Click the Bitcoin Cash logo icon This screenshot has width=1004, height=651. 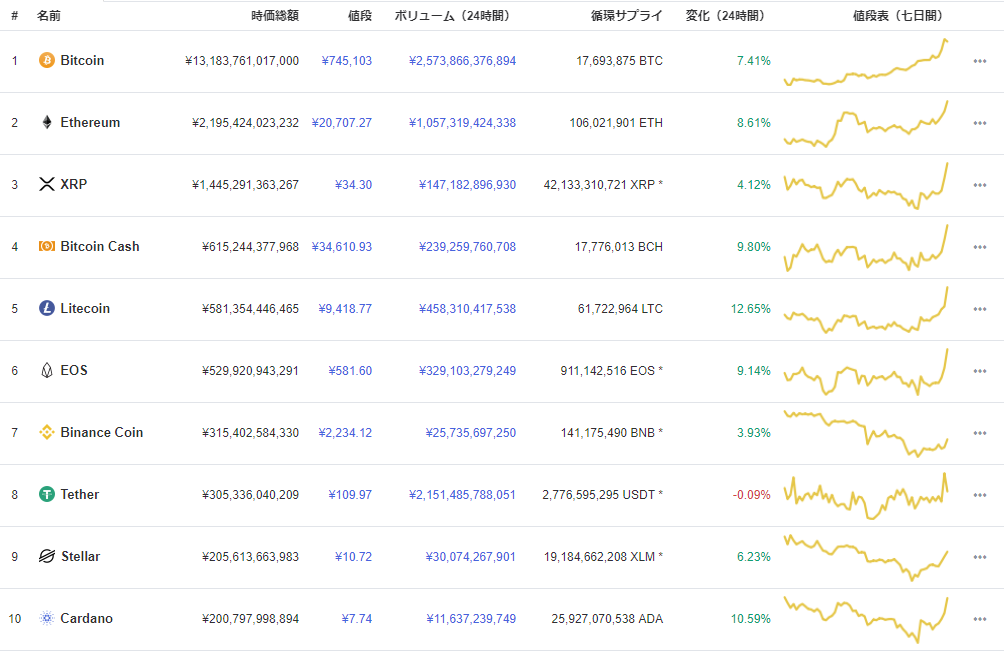click(47, 246)
